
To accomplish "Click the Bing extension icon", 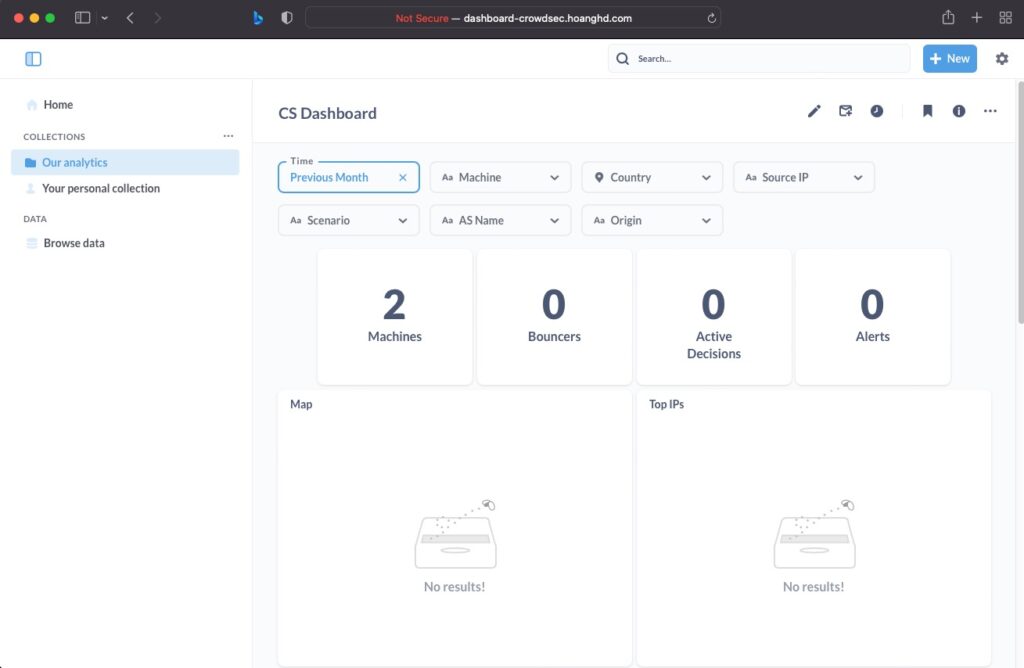I will click(x=258, y=18).
